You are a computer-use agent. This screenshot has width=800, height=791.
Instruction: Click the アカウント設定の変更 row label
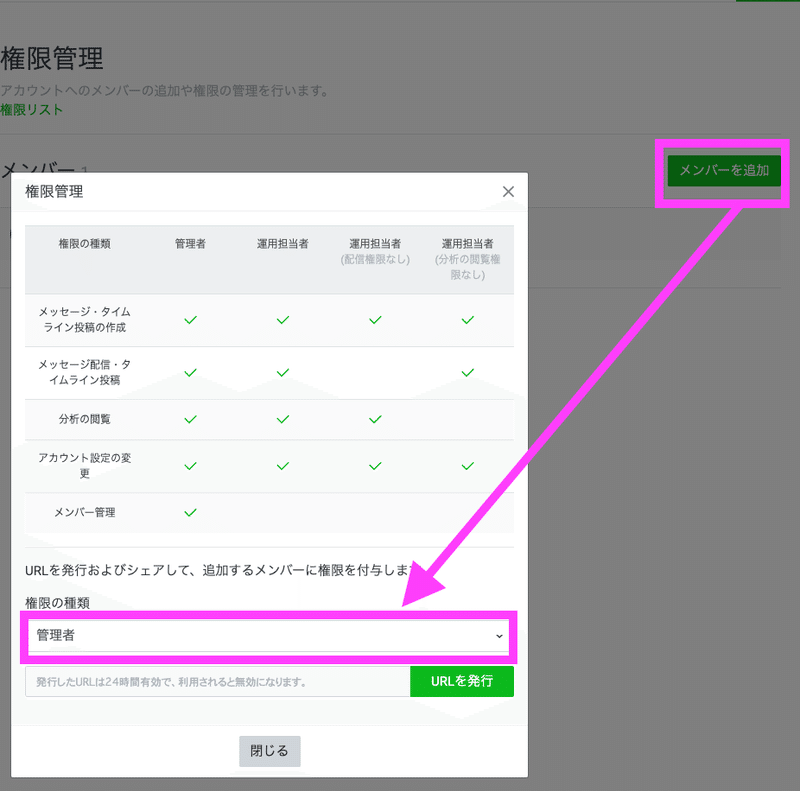[85, 465]
